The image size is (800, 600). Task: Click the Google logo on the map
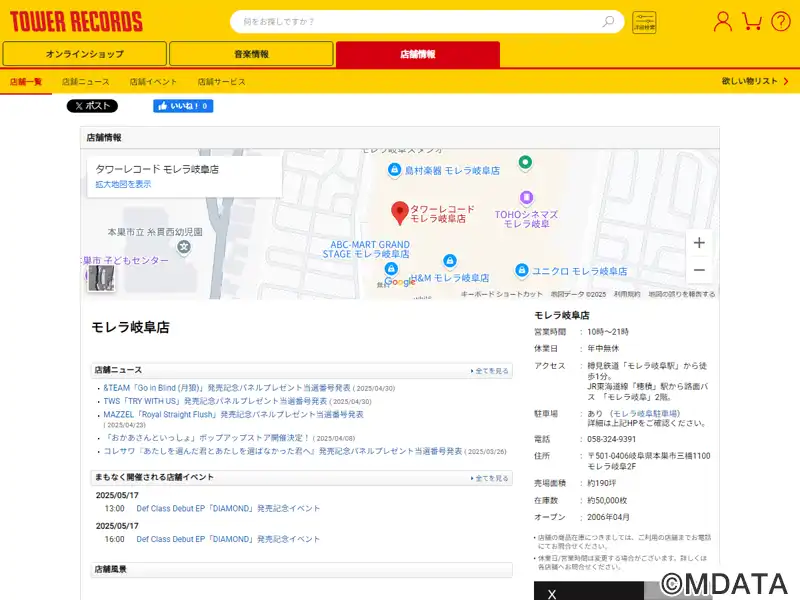(x=399, y=282)
